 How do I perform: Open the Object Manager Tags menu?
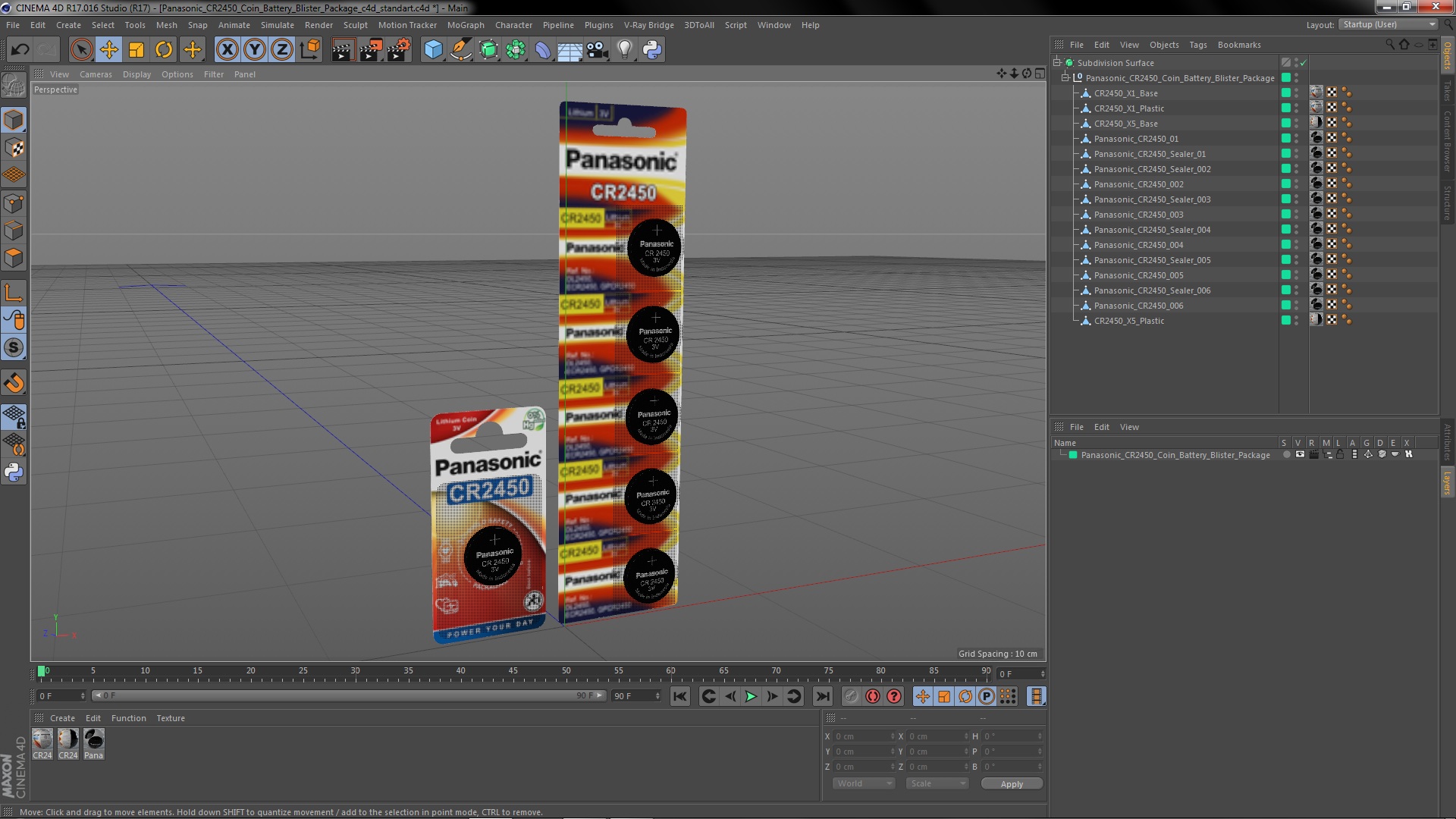[x=1198, y=45]
